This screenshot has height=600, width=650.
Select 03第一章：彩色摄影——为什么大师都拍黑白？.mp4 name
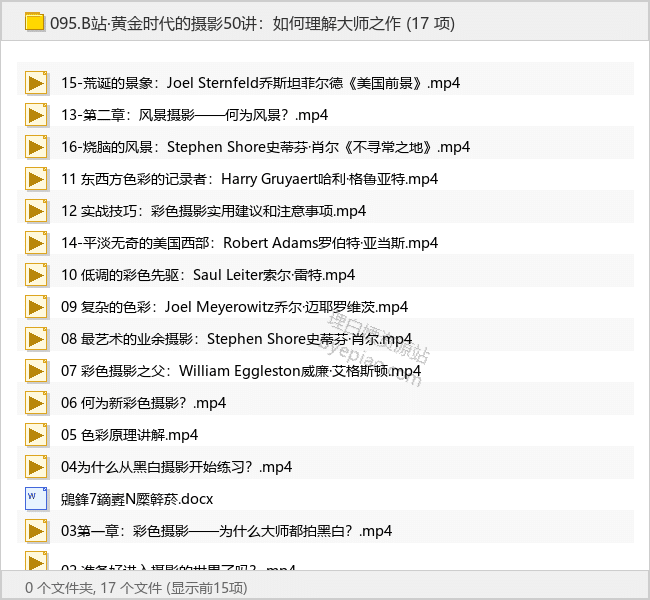[226, 531]
